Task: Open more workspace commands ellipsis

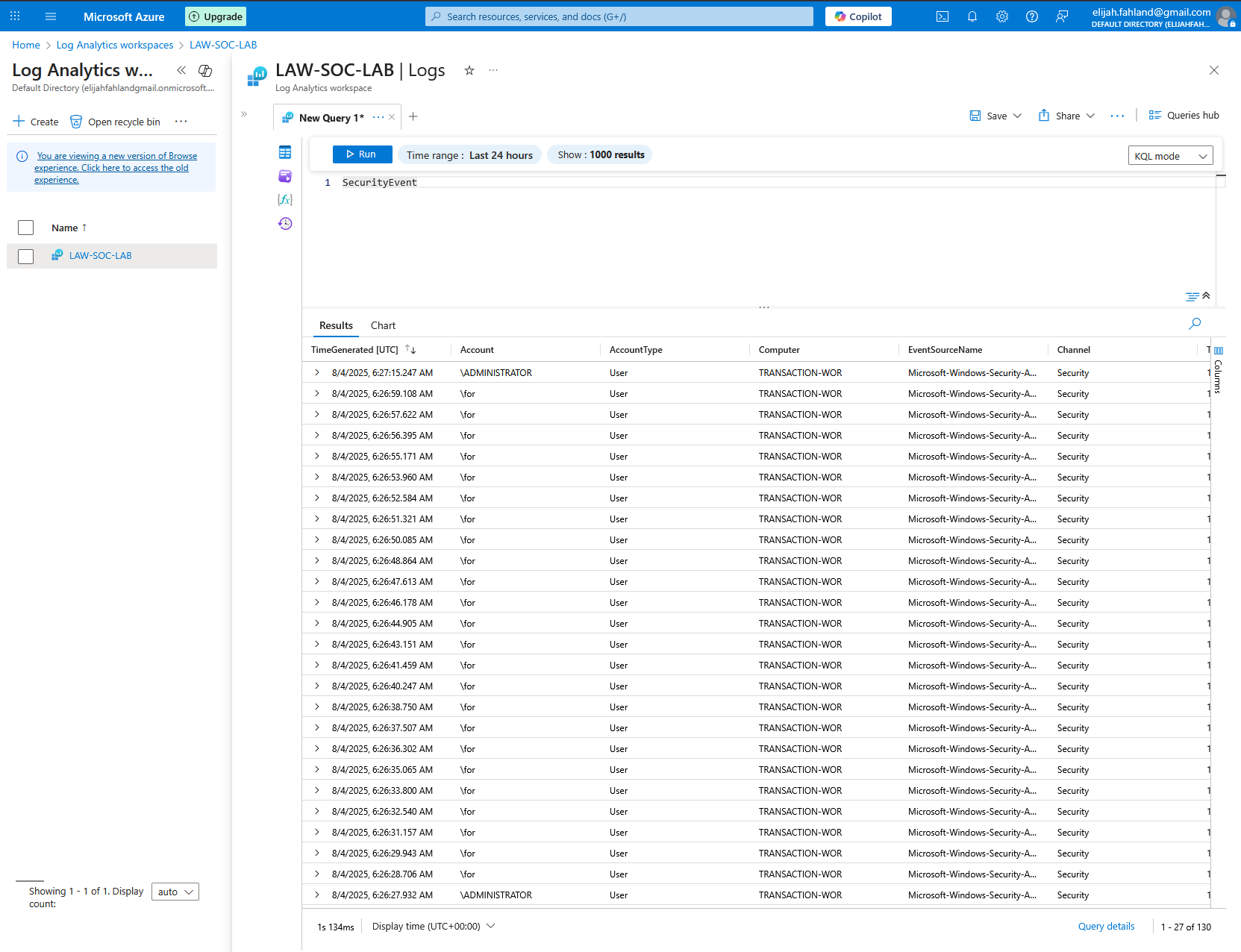Action: [181, 122]
